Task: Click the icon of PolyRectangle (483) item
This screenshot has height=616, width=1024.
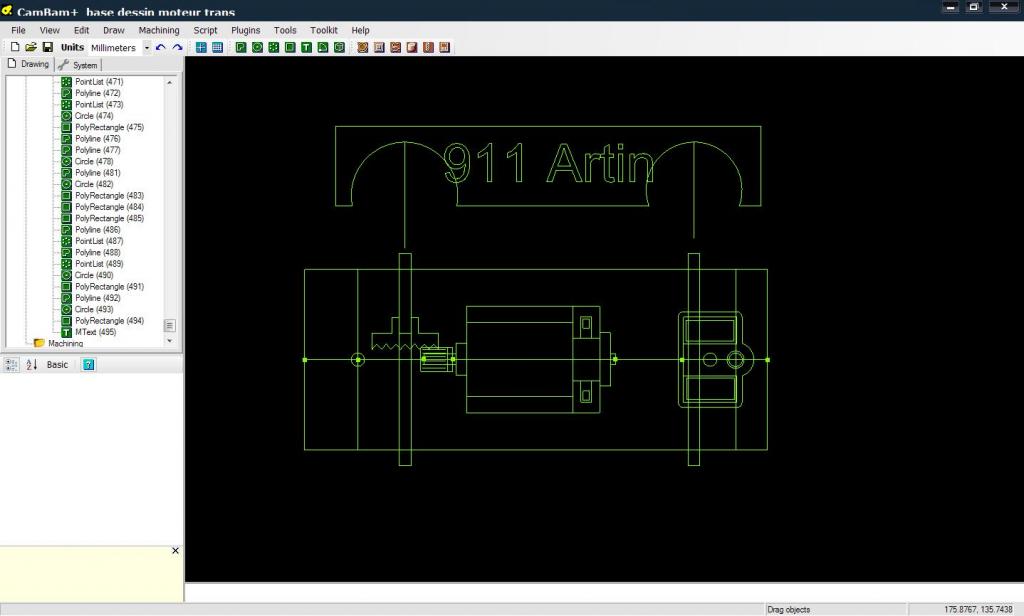Action: coord(66,195)
